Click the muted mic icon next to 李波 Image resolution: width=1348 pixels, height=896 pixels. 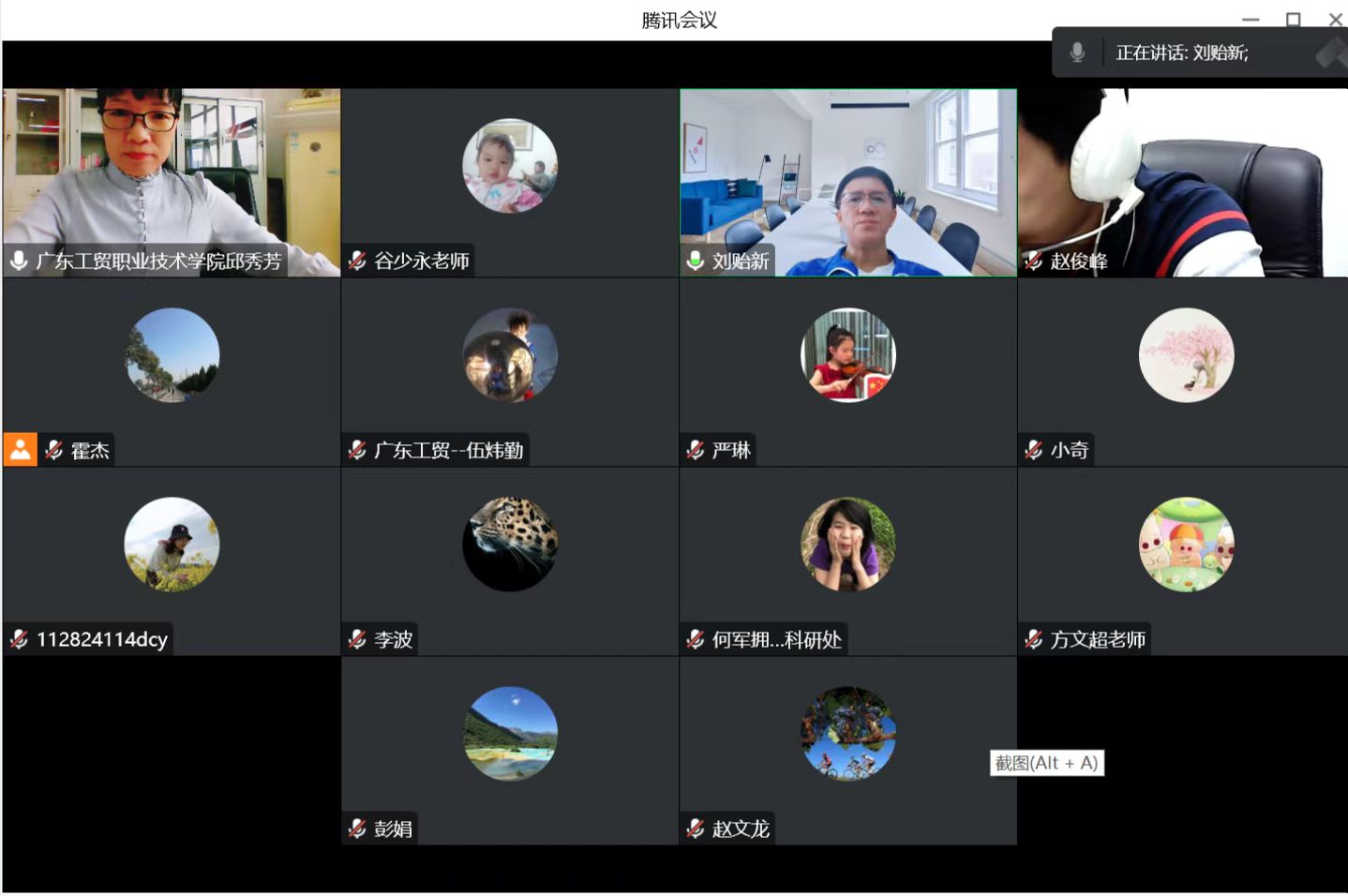click(x=357, y=639)
